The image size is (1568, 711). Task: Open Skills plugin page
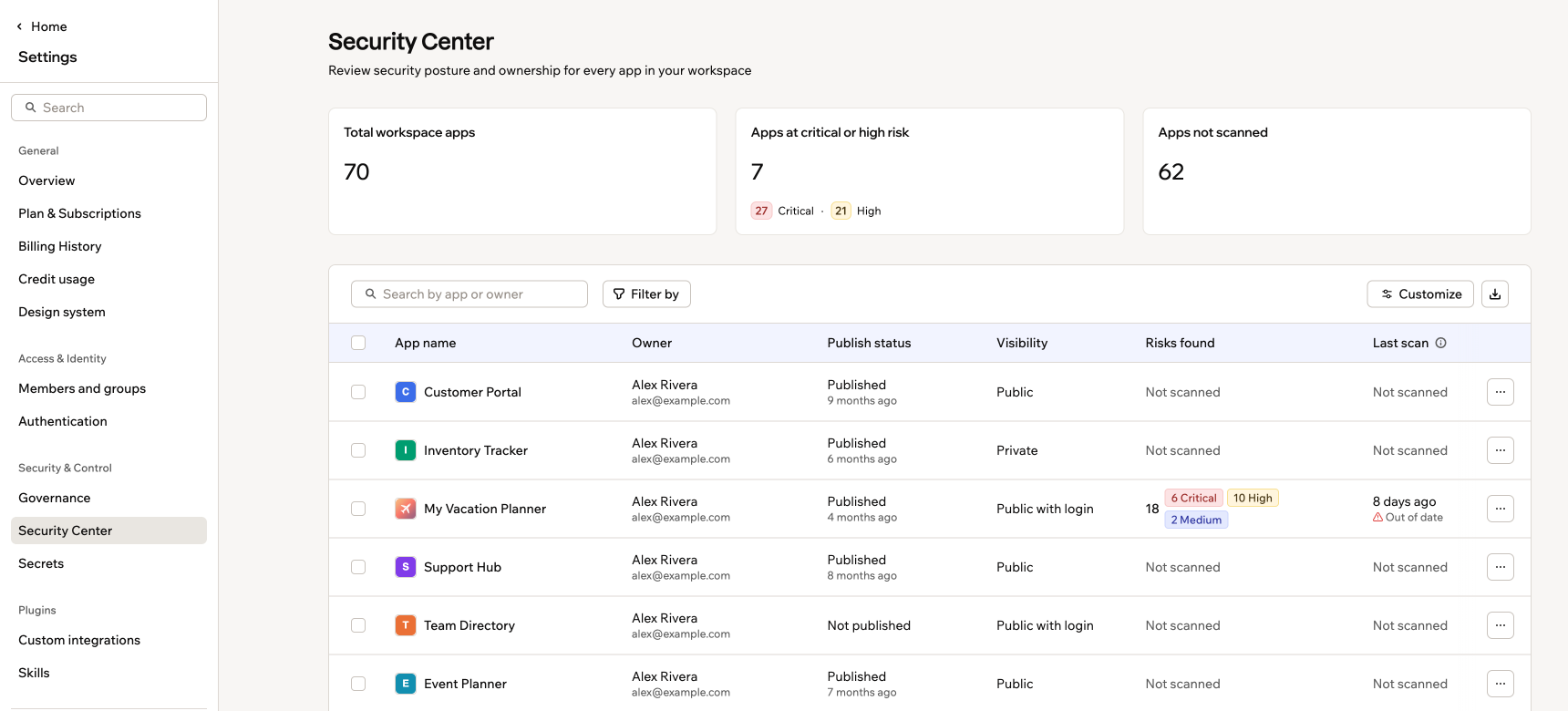(x=108, y=673)
